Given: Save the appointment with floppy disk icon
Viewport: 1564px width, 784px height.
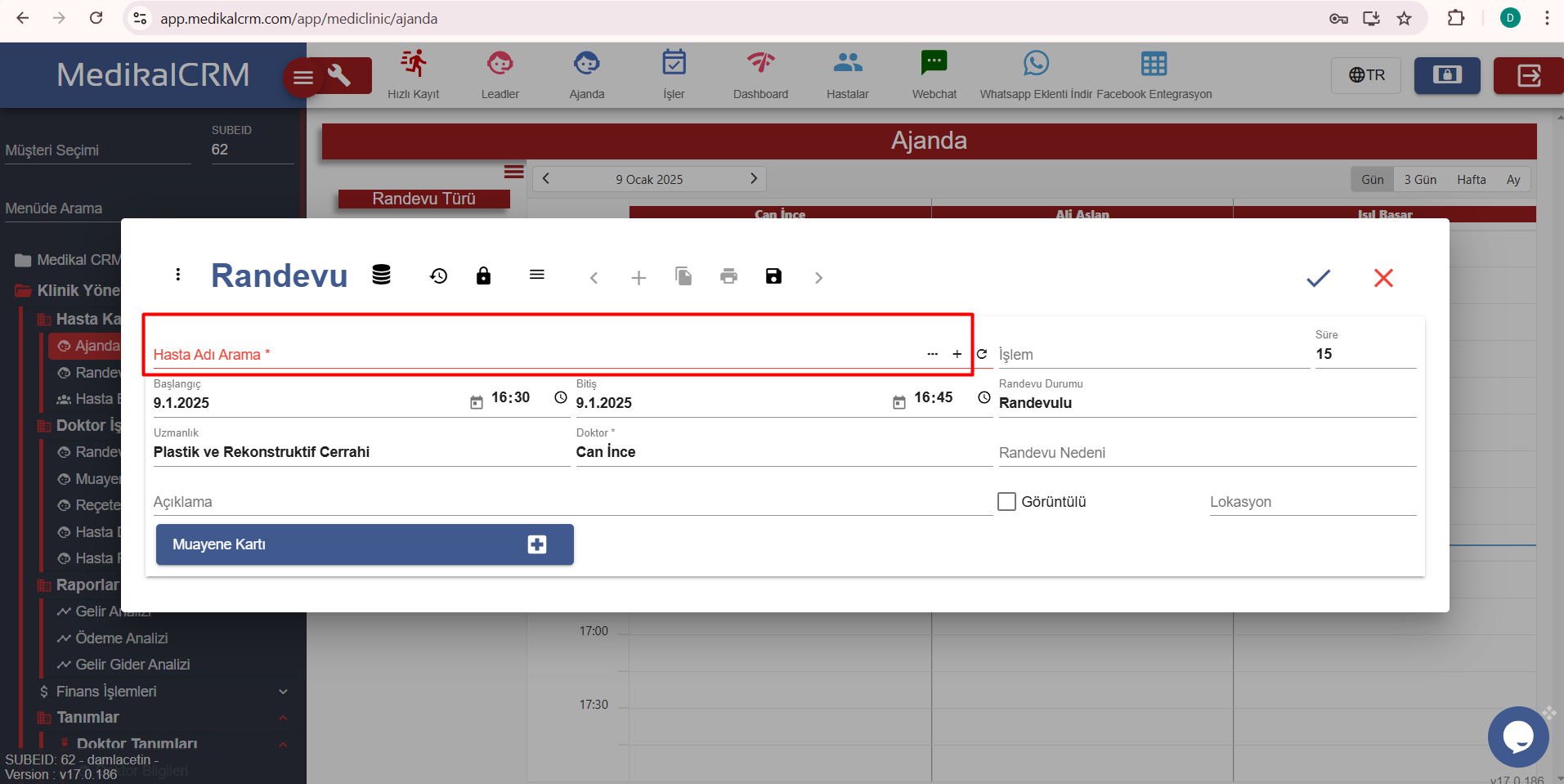Looking at the screenshot, I should (x=773, y=276).
